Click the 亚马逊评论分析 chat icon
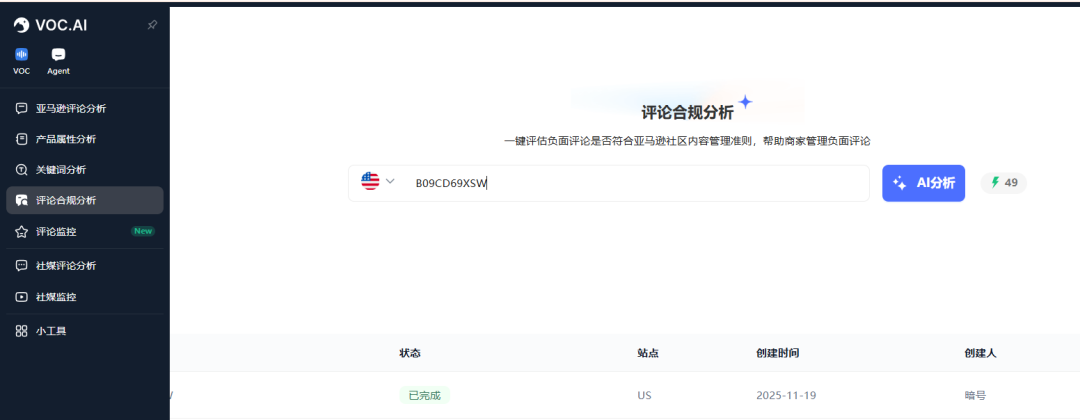This screenshot has height=420, width=1080. point(21,108)
